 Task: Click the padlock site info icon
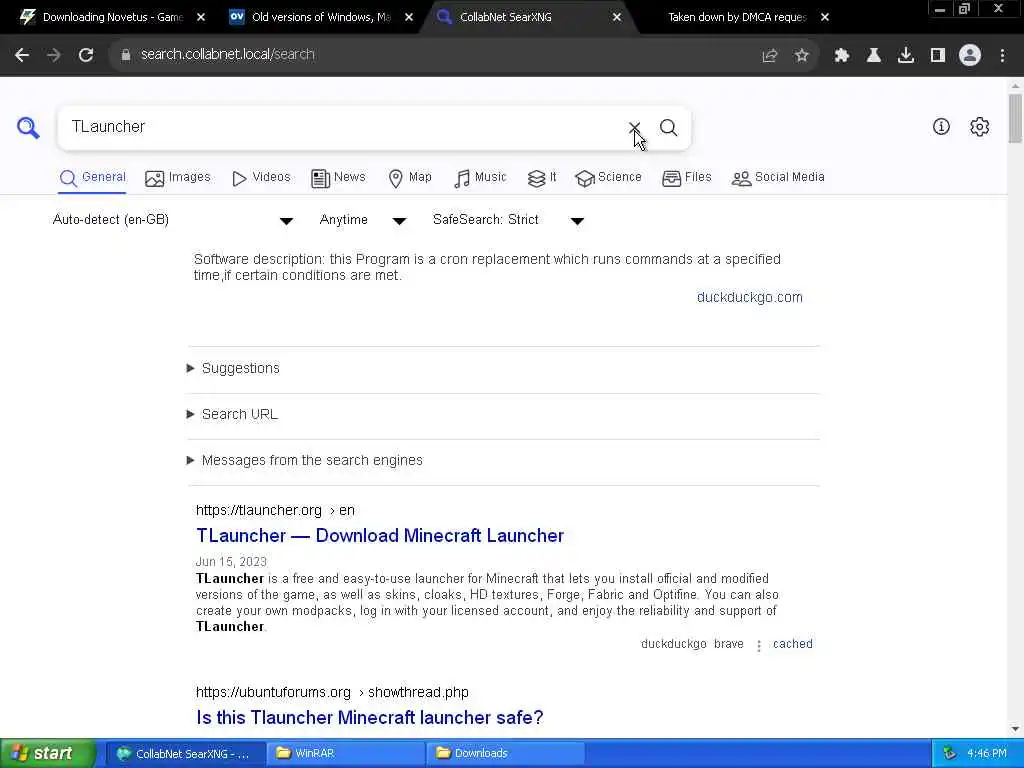pos(125,55)
